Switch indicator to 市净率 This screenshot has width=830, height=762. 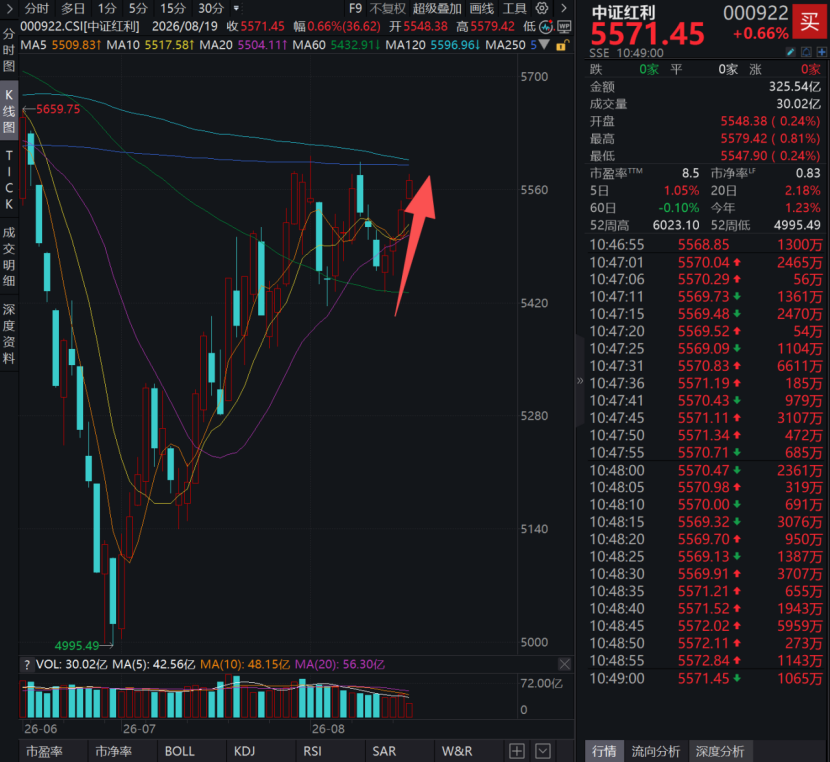[114, 751]
